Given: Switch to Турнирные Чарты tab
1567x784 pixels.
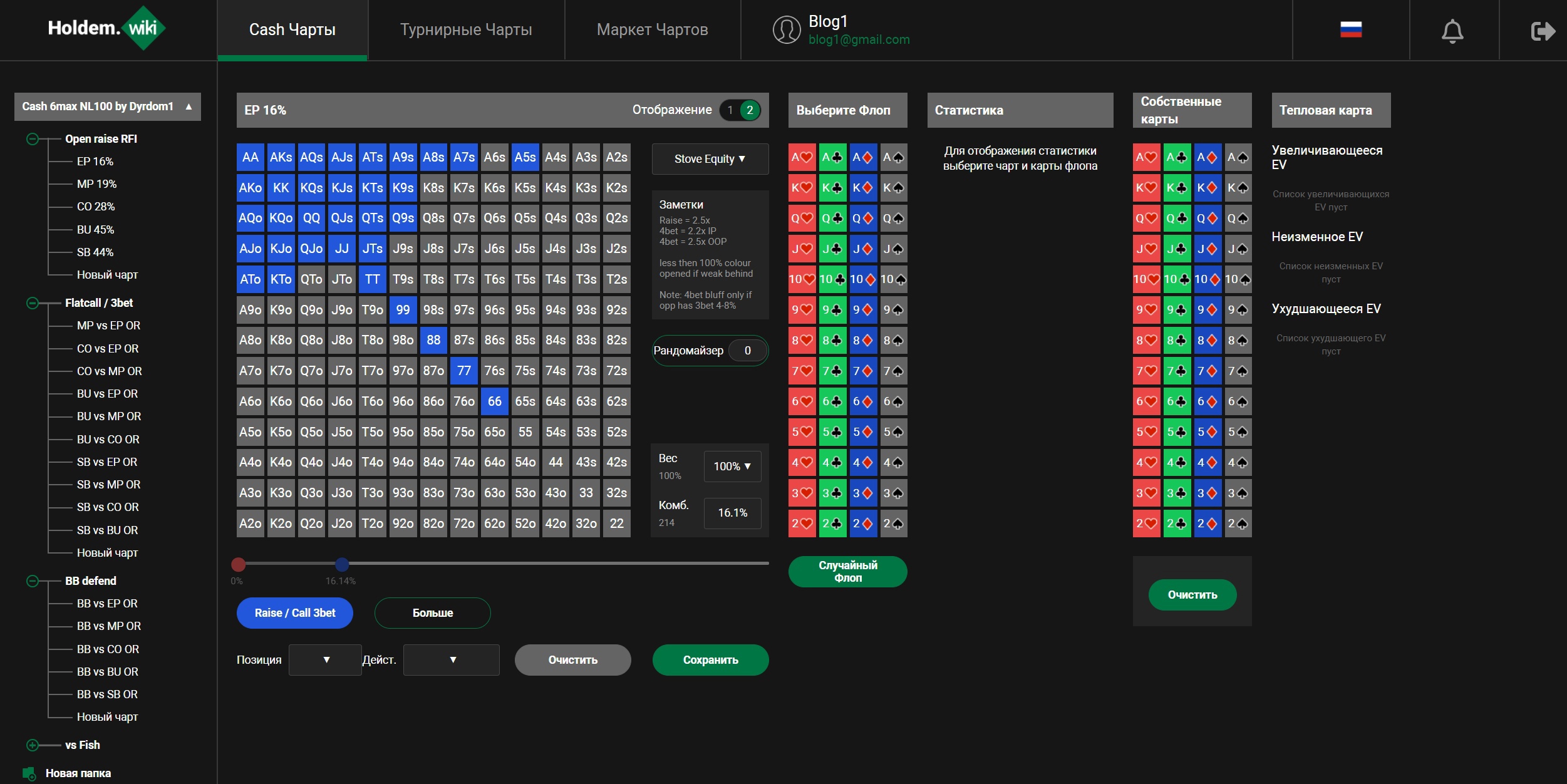Looking at the screenshot, I should click(466, 30).
